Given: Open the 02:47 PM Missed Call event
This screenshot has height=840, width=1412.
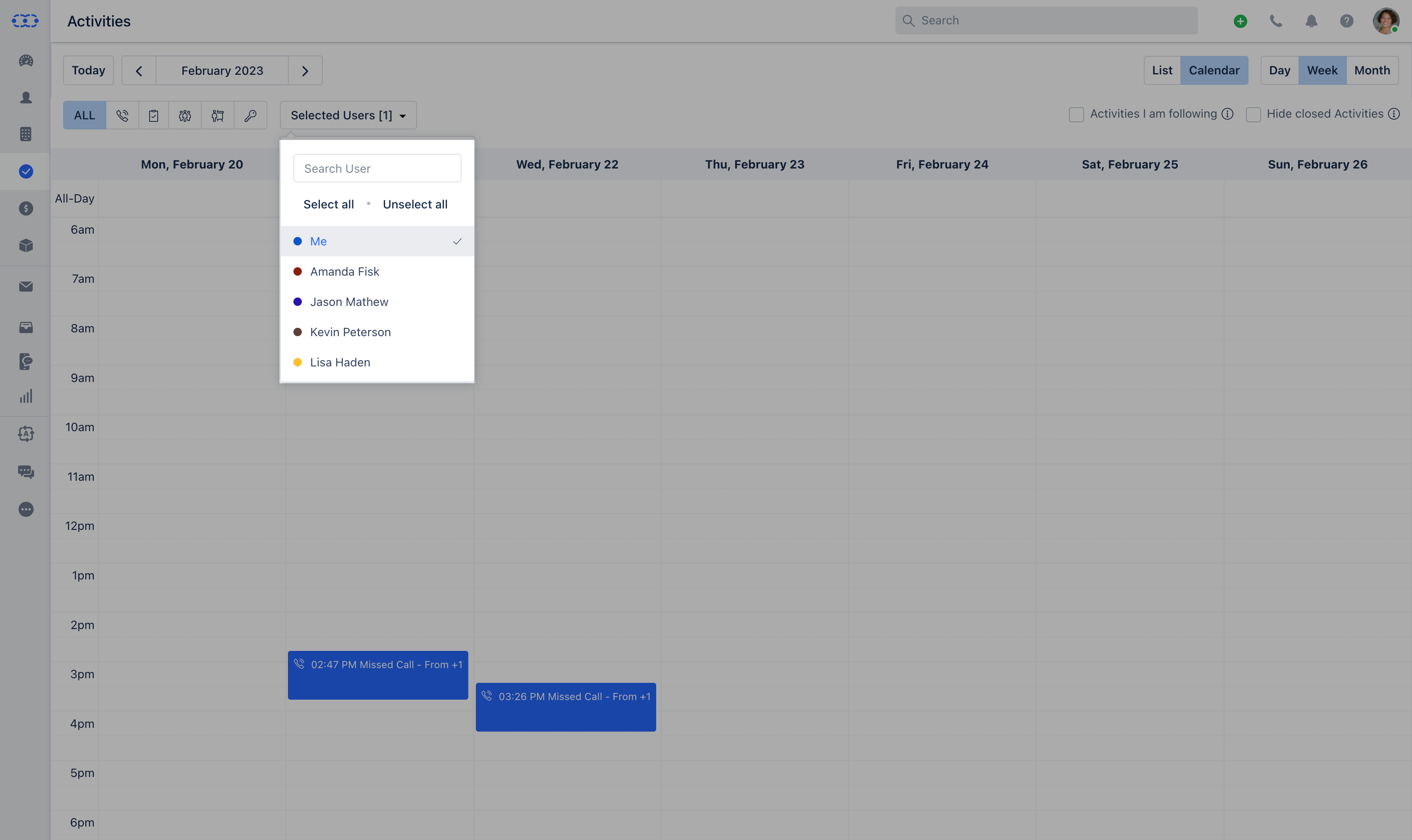Looking at the screenshot, I should [x=377, y=675].
